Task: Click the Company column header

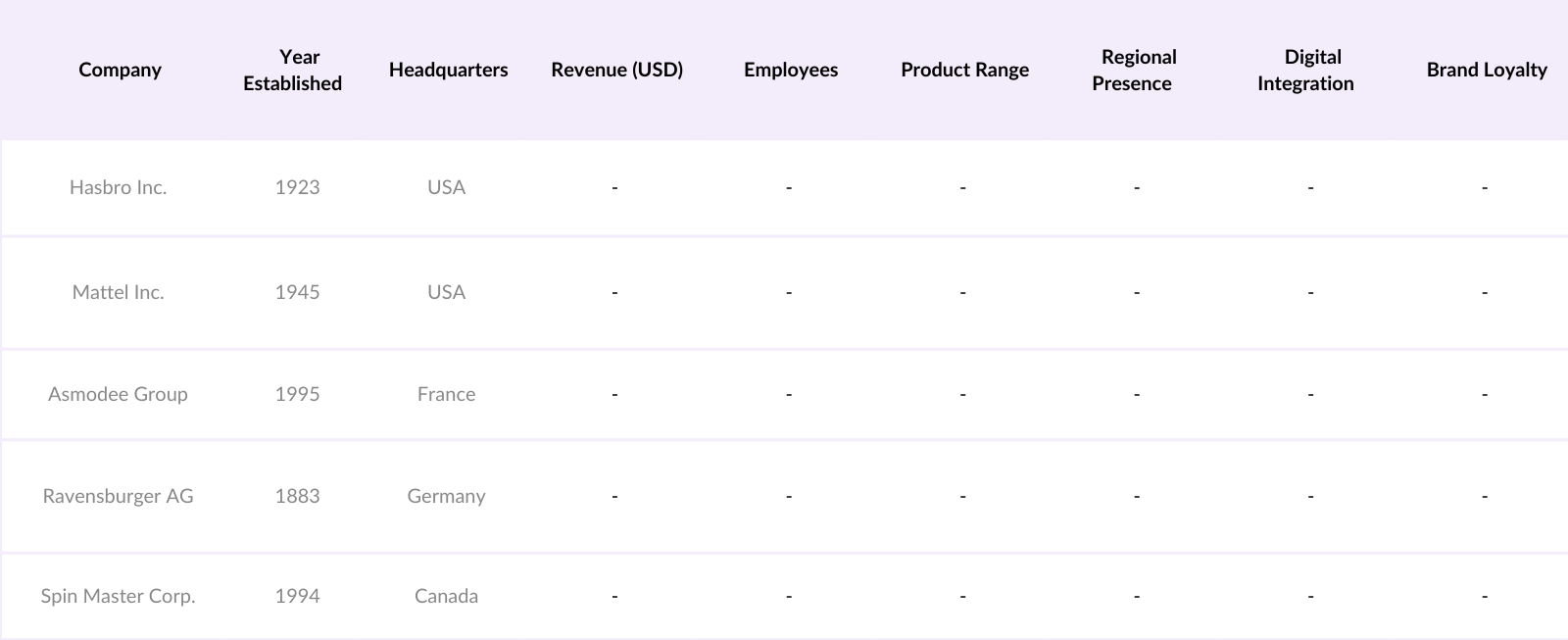Action: [120, 70]
